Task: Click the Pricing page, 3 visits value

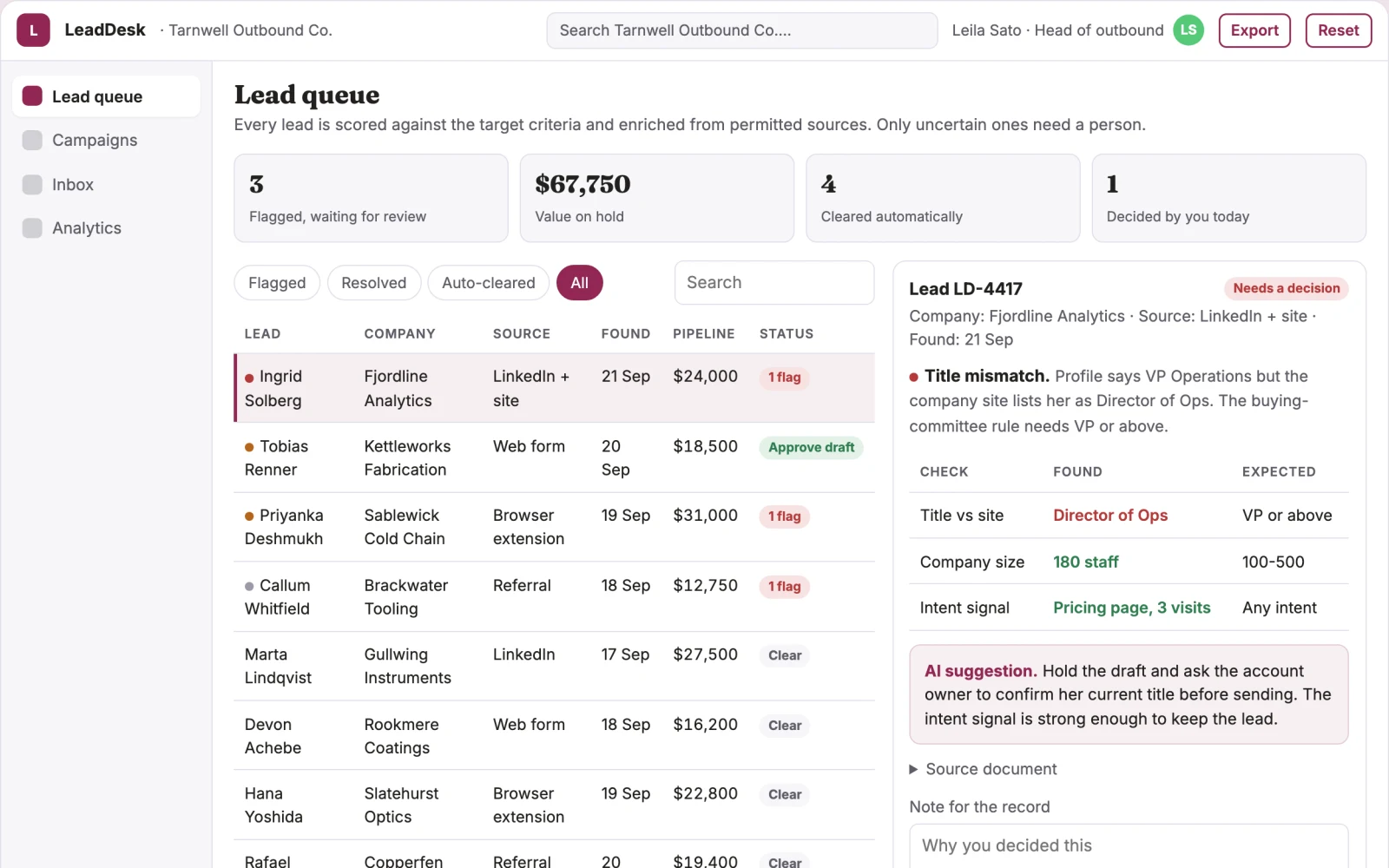Action: 1131,608
